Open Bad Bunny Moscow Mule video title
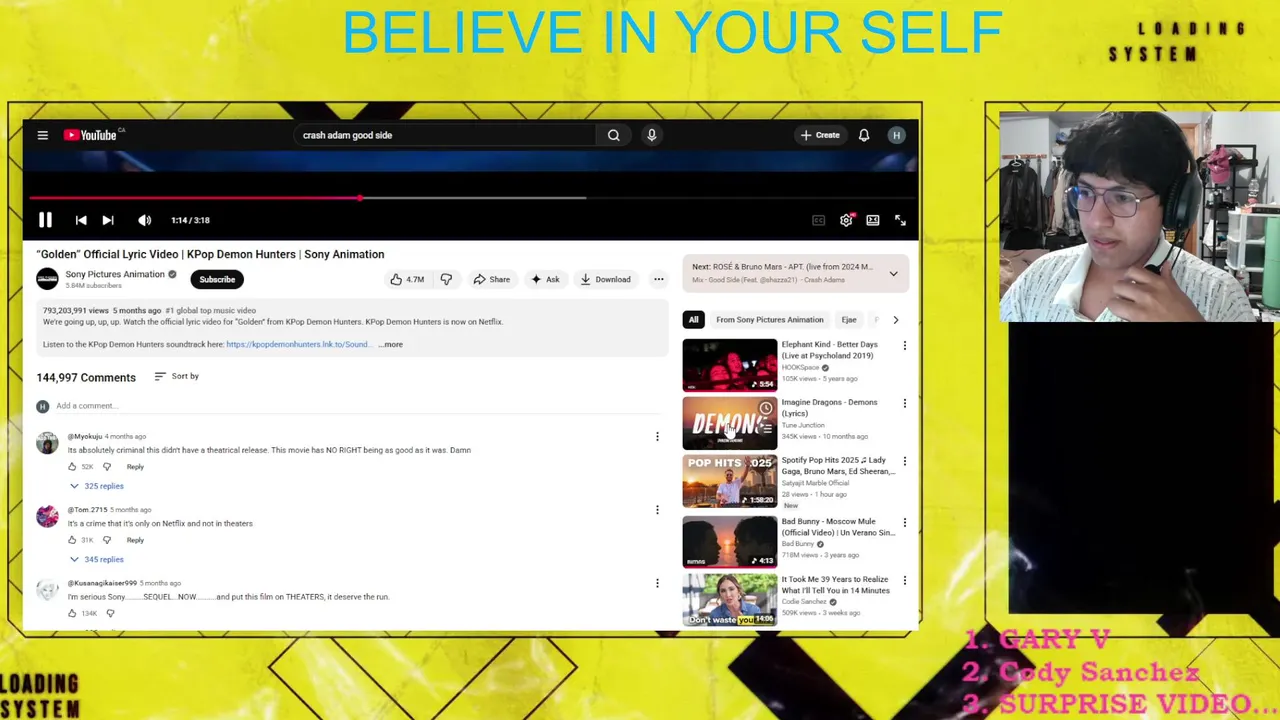 tap(838, 527)
